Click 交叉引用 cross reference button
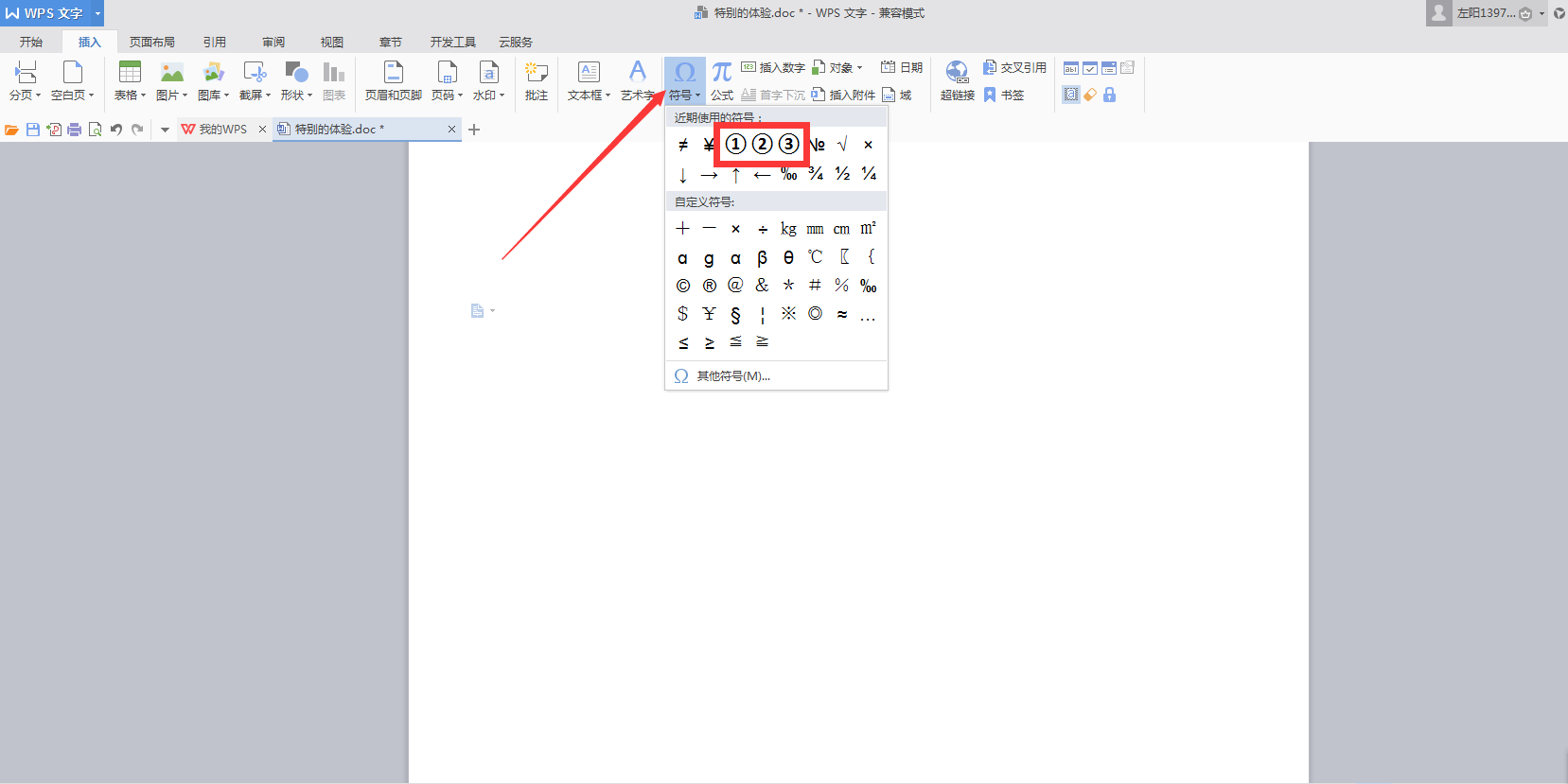Image resolution: width=1568 pixels, height=784 pixels. tap(1014, 68)
